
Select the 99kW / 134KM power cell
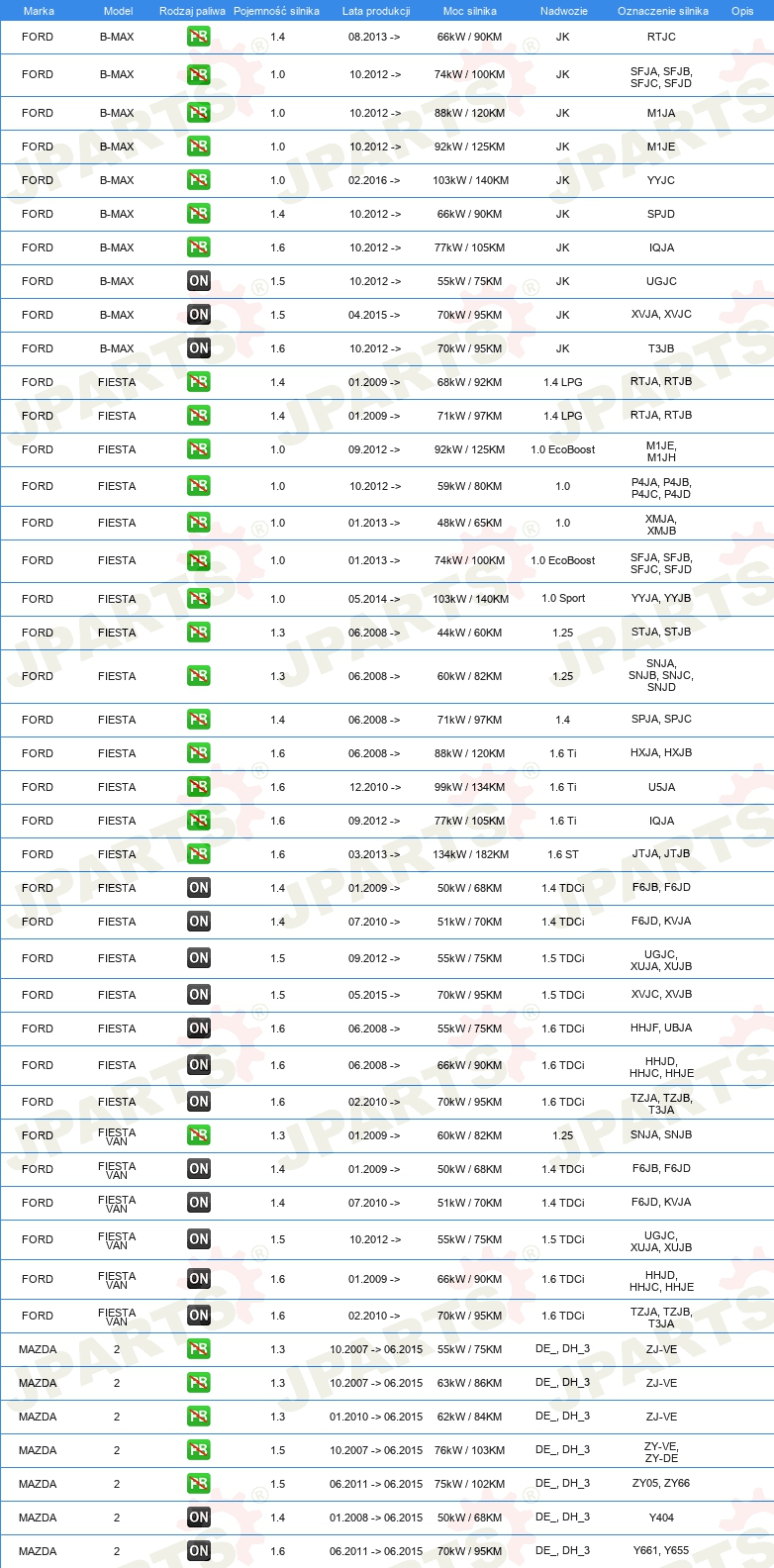pos(470,787)
